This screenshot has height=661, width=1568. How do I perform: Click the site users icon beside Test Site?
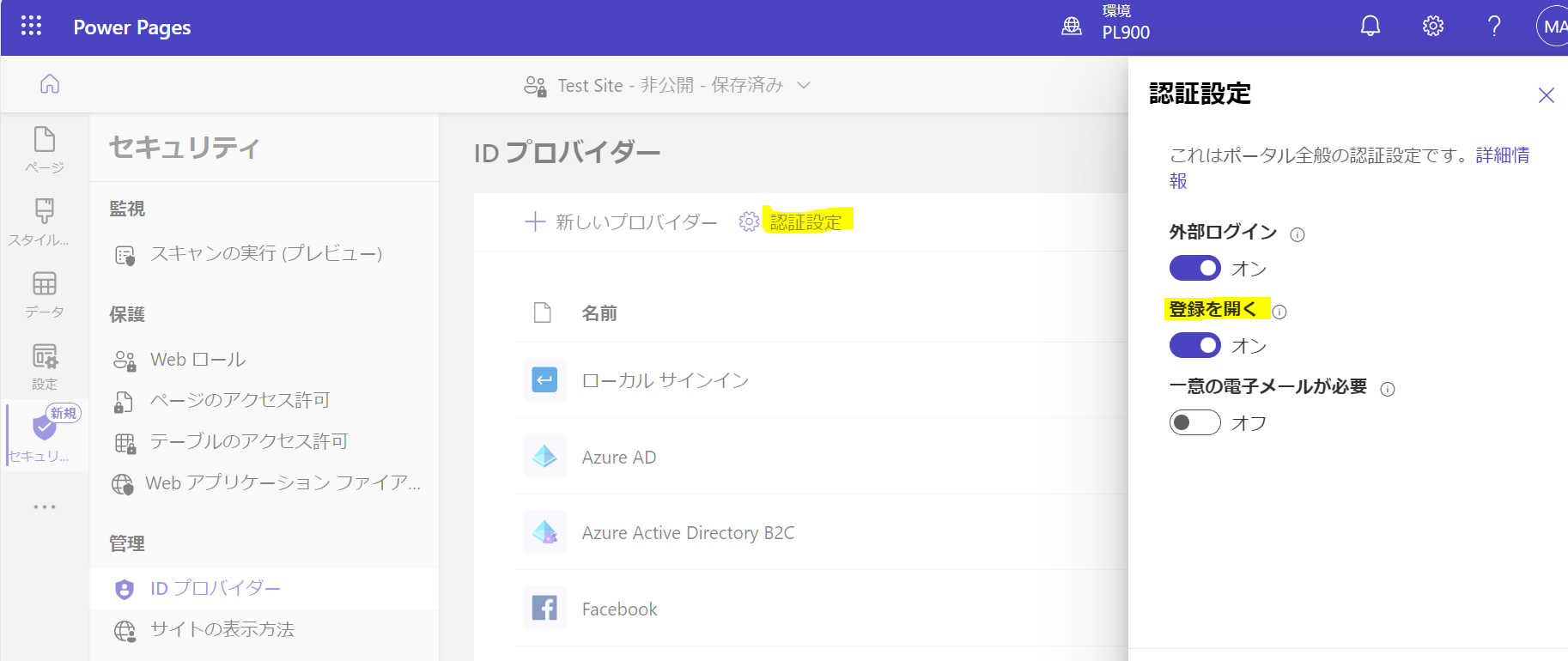(535, 86)
